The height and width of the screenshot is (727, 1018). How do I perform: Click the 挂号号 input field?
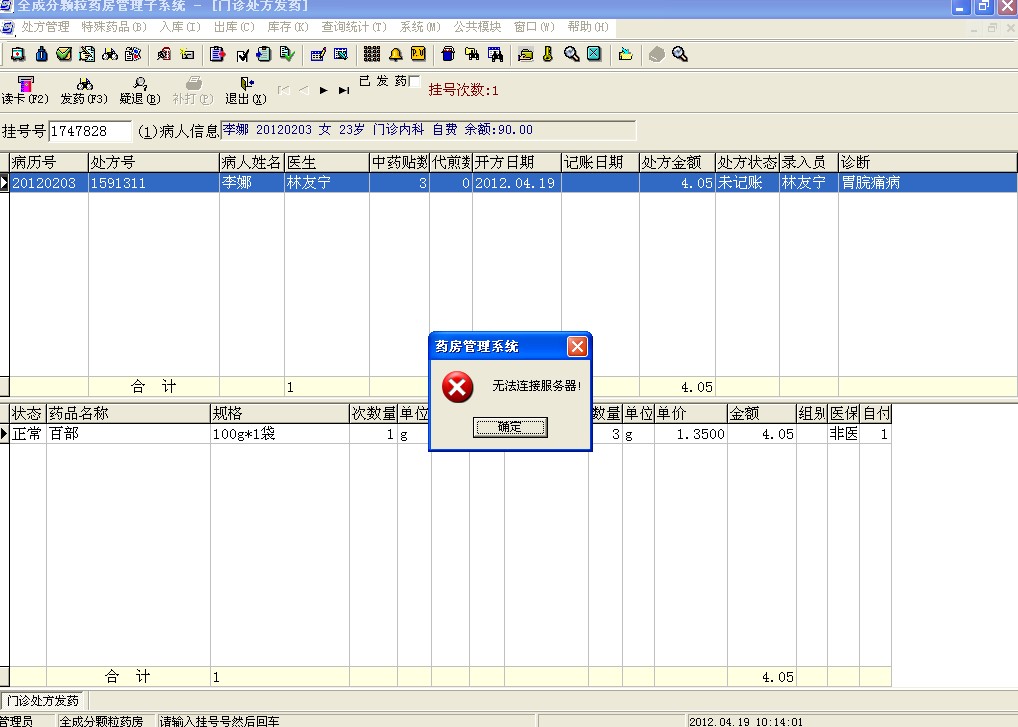[90, 131]
